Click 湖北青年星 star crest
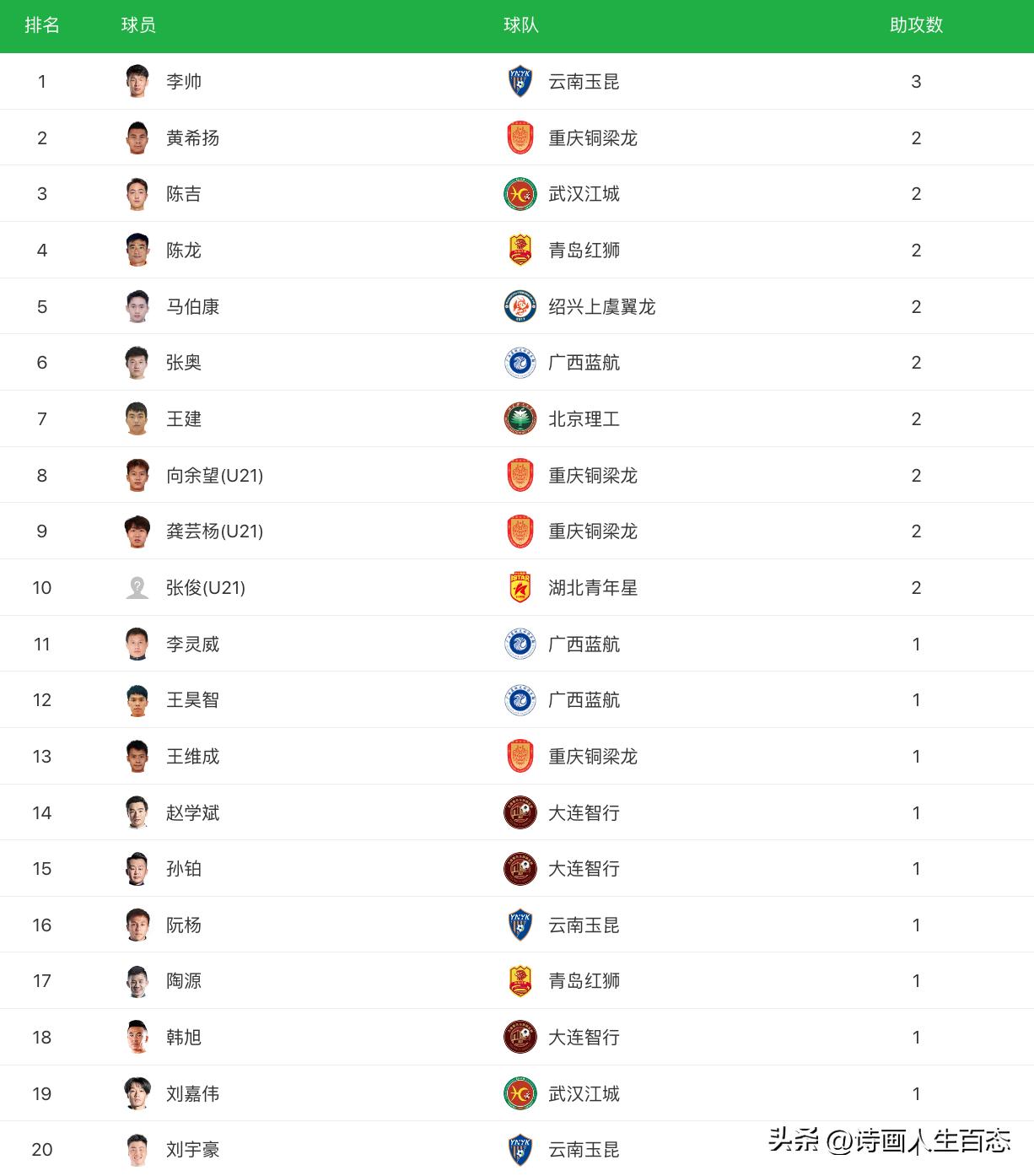 click(520, 588)
